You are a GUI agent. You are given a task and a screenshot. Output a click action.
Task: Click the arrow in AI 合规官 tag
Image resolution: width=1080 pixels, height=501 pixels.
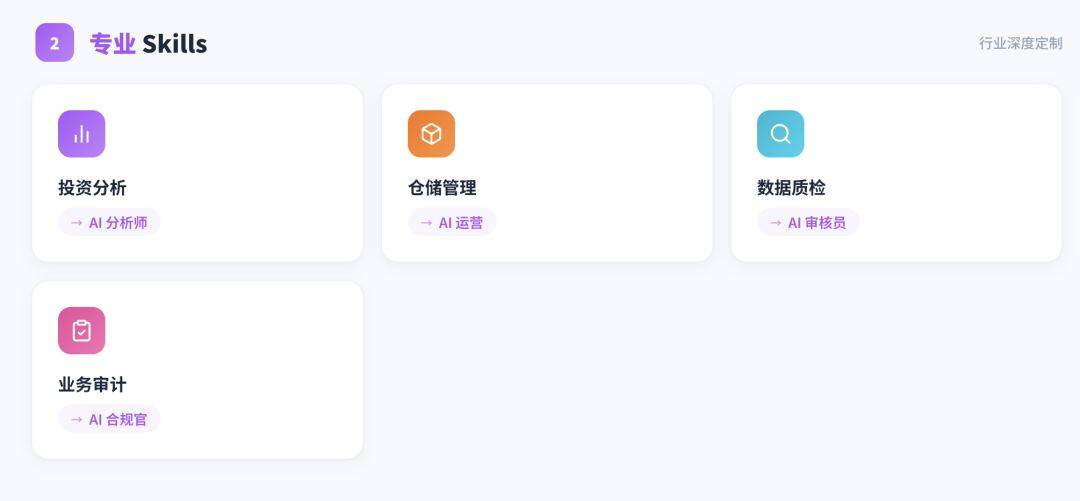click(x=77, y=420)
